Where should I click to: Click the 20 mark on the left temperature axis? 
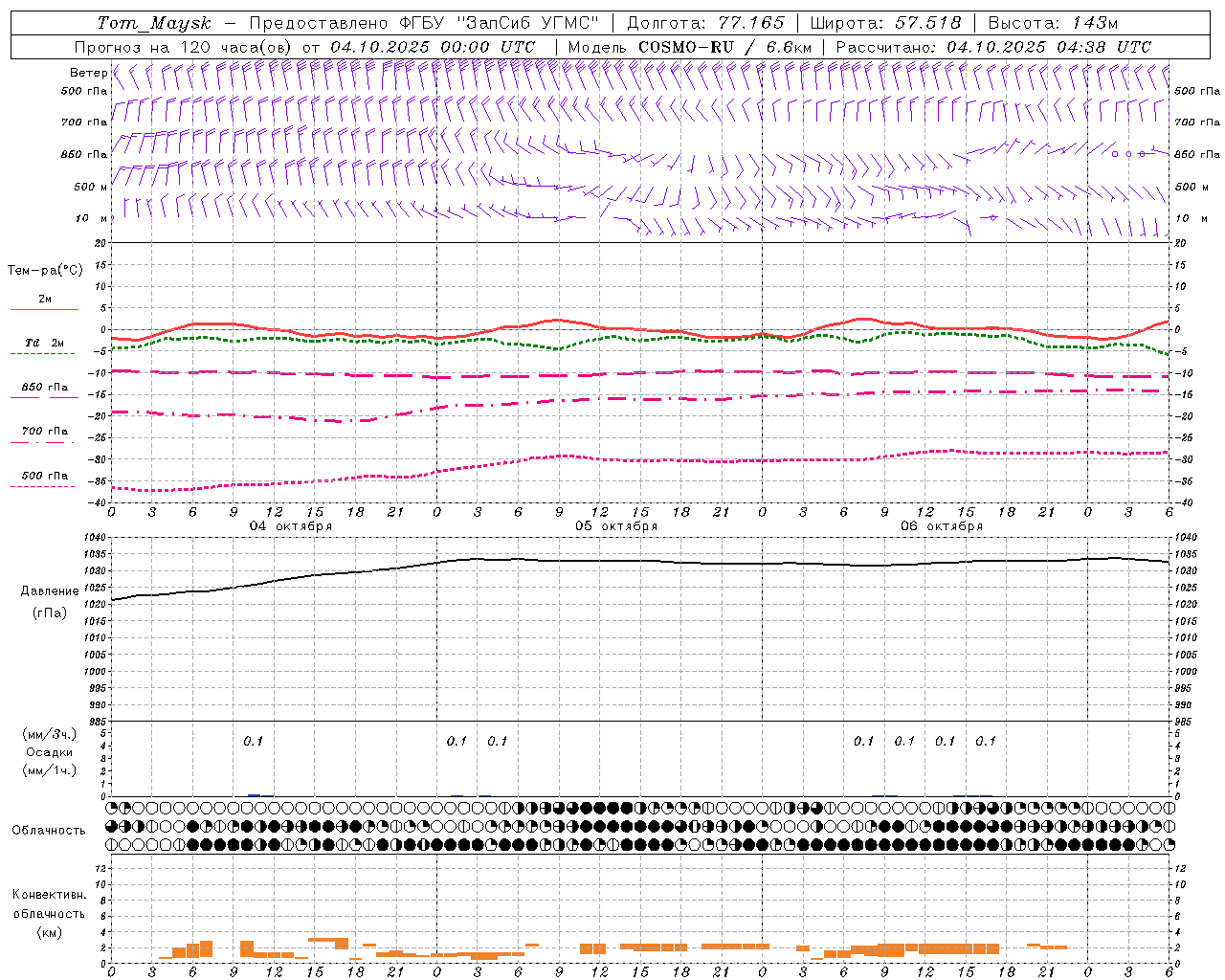click(101, 243)
